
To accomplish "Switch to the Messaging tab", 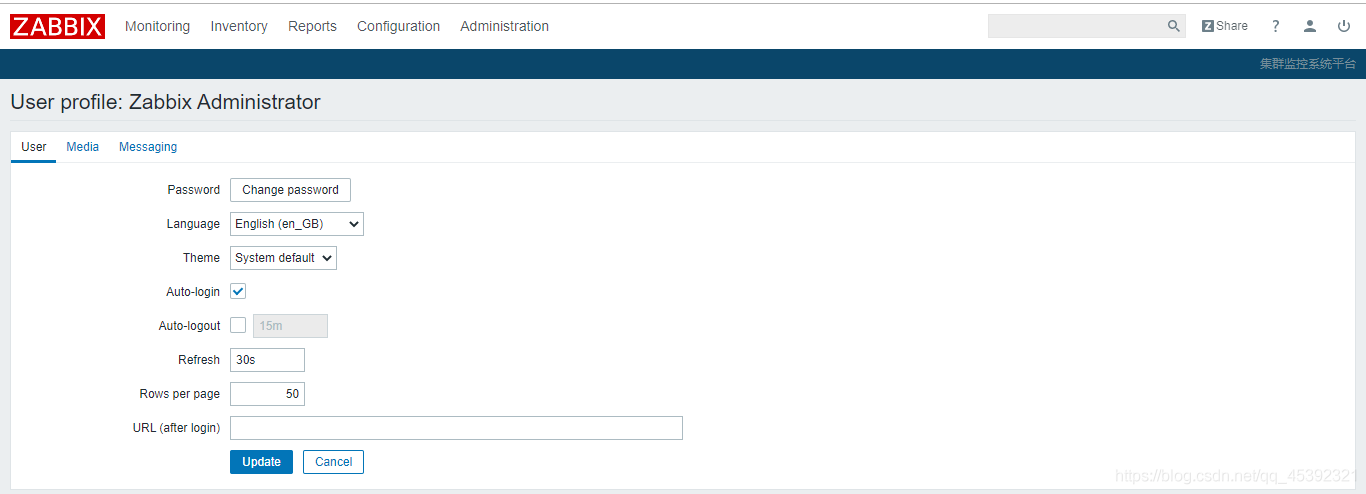I will point(148,147).
